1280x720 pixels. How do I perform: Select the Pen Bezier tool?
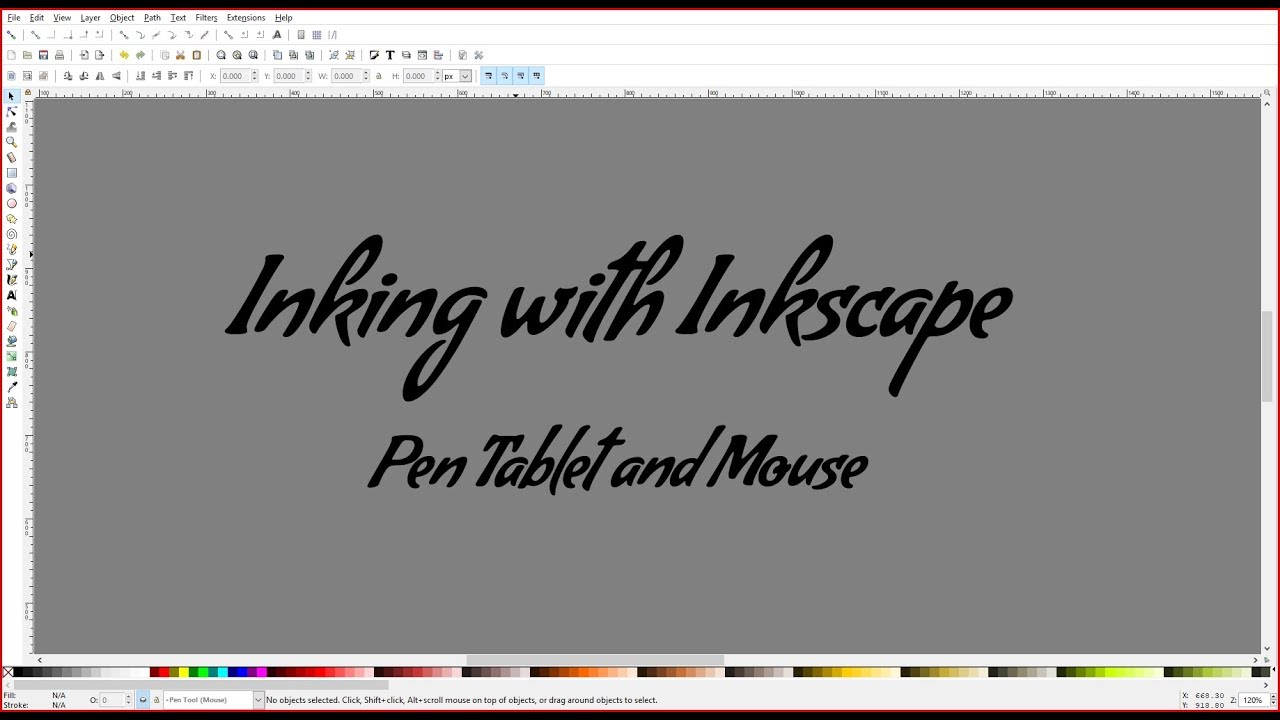tap(11, 264)
